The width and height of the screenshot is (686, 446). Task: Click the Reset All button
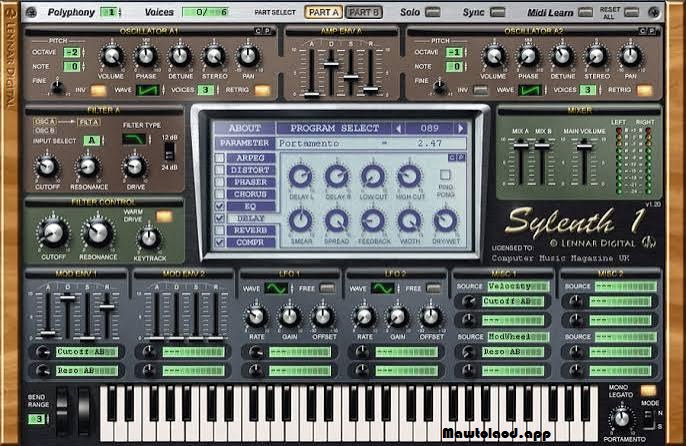point(631,12)
